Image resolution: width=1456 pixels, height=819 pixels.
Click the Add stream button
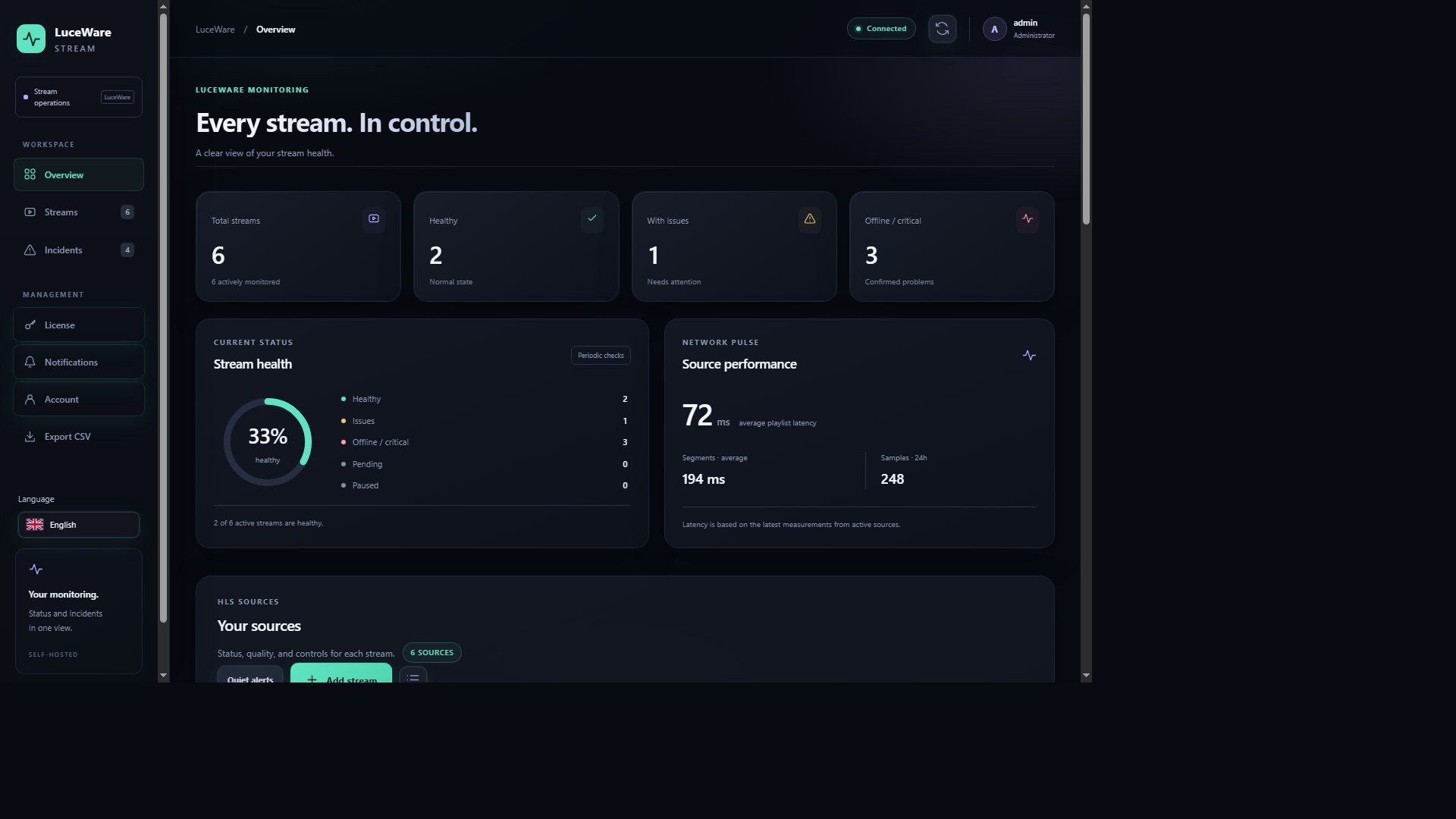pyautogui.click(x=341, y=673)
